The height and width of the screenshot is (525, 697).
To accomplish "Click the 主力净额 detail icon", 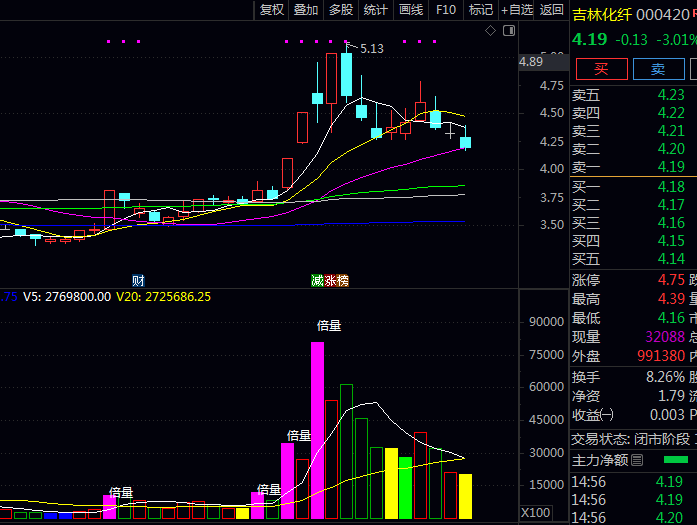I will click(637, 460).
